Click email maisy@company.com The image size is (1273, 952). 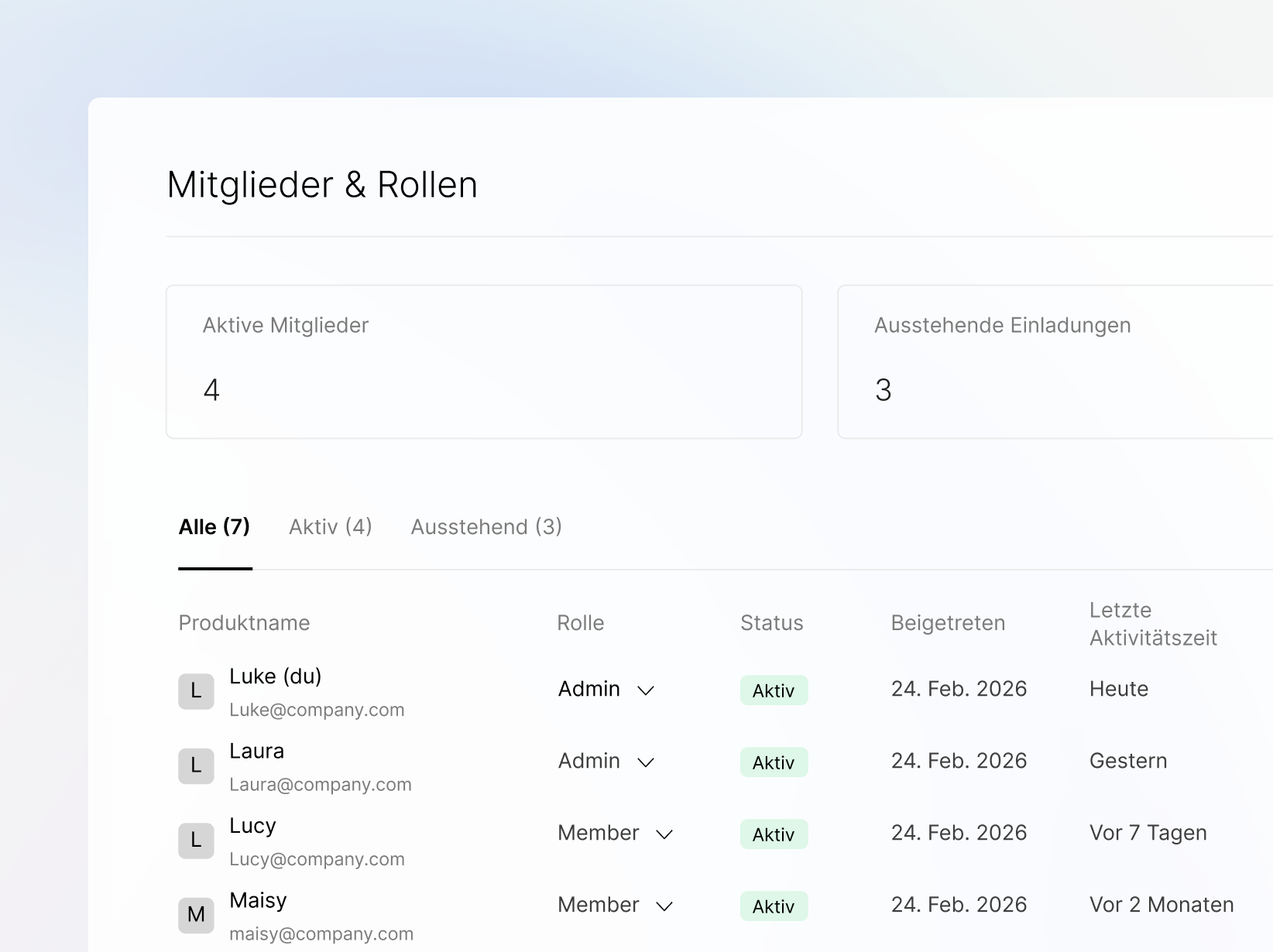pyautogui.click(x=321, y=934)
